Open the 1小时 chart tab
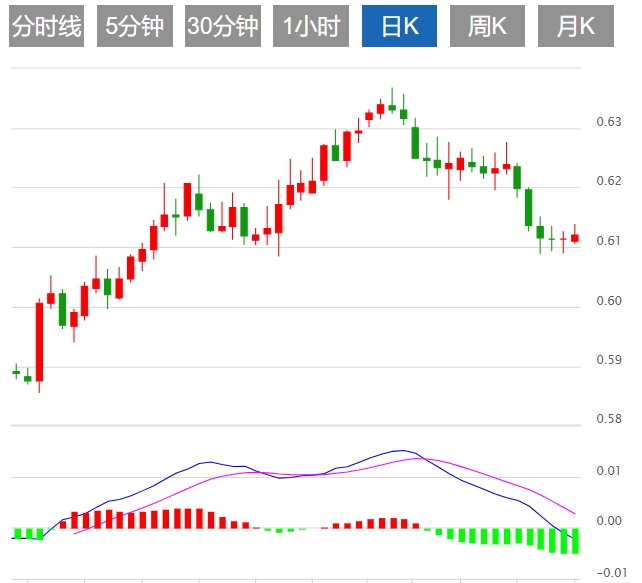 click(311, 26)
